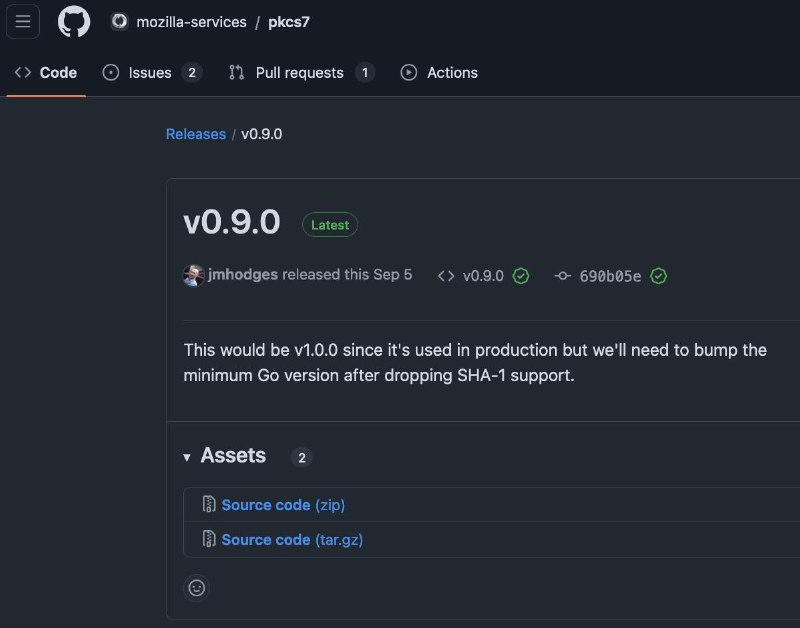Open the emoji reaction picker
This screenshot has width=800, height=628.
[x=197, y=588]
